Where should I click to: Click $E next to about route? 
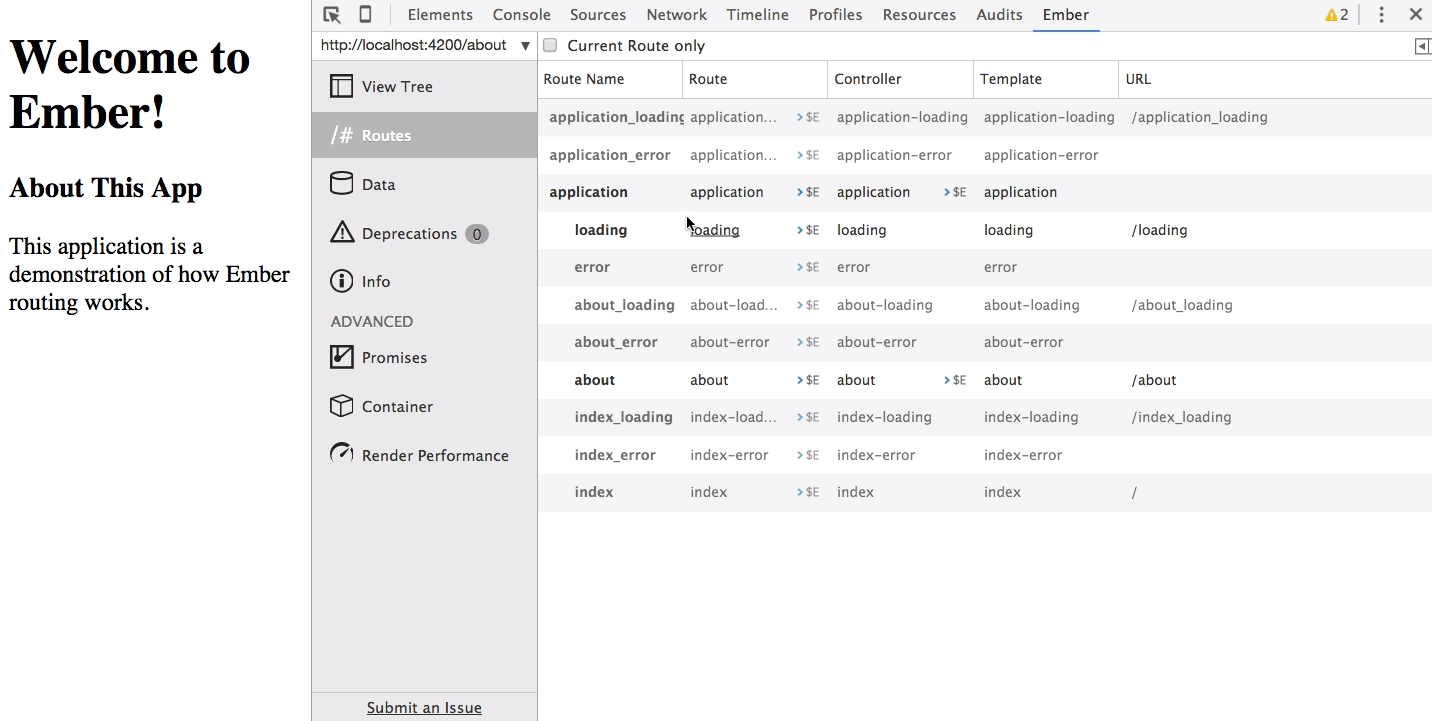coord(808,380)
